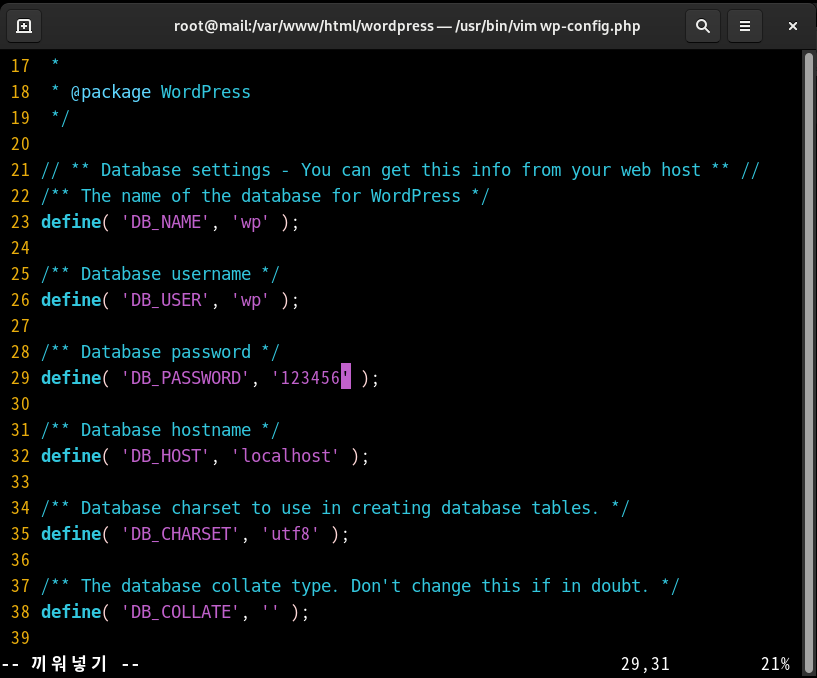The width and height of the screenshot is (817, 678).
Task: Click the highlighted cursor block on line 29
Action: 346,377
